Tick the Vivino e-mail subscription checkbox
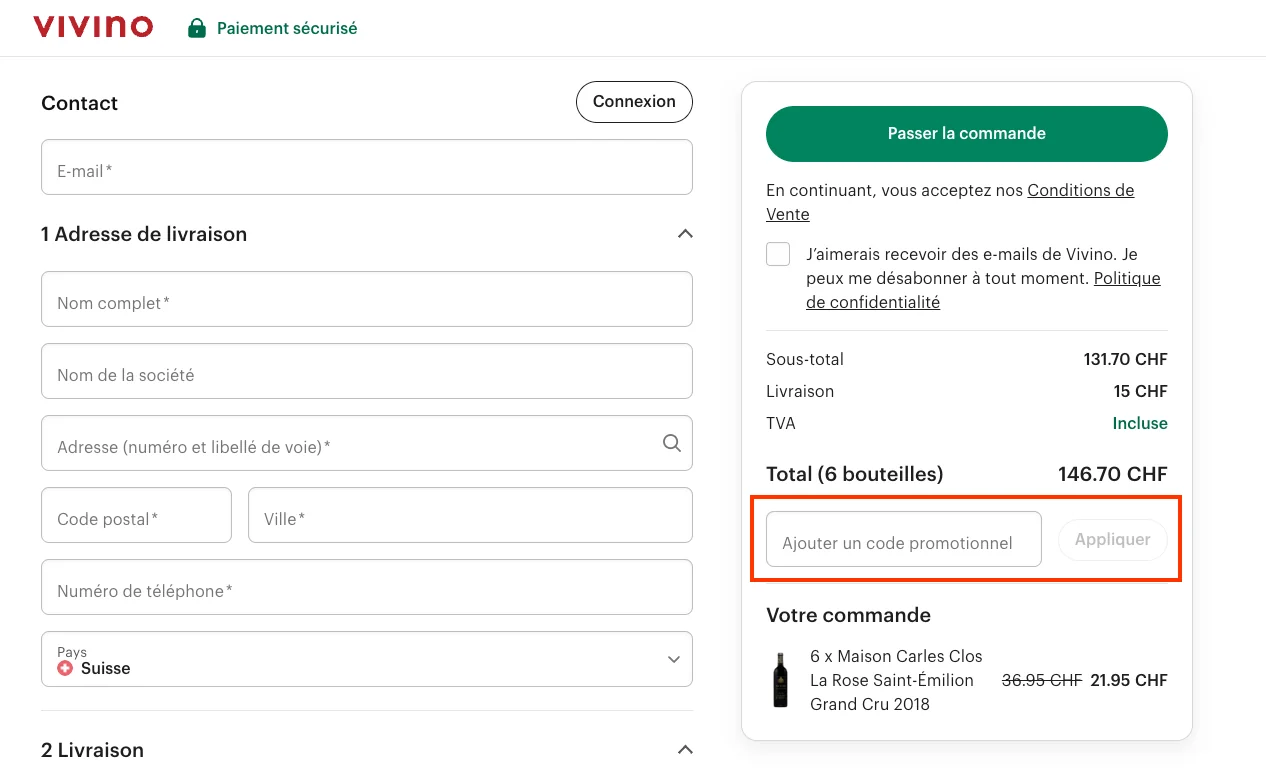This screenshot has height=777, width=1266. (778, 254)
